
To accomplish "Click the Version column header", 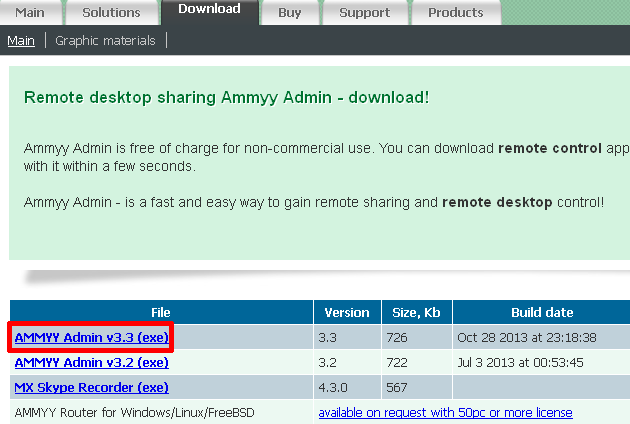I will 347,312.
